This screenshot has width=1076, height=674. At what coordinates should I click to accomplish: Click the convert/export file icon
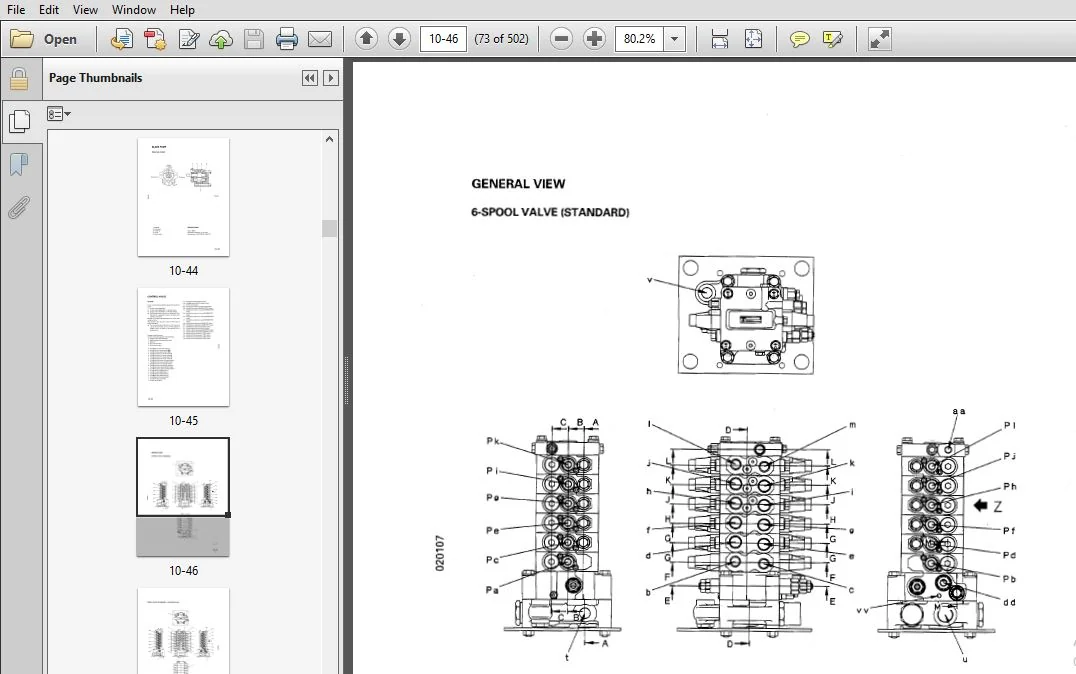click(x=121, y=39)
